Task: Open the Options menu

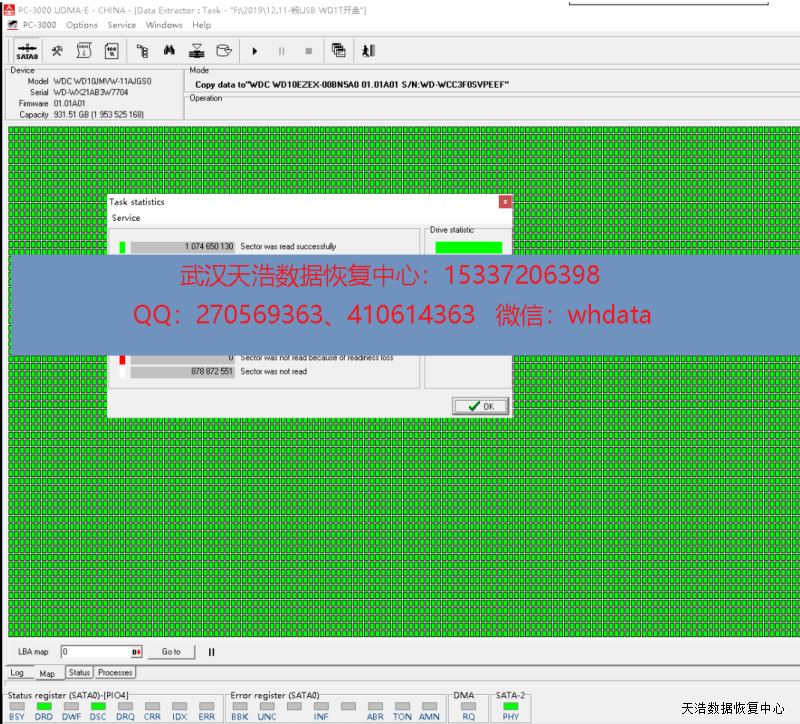Action: click(82, 25)
